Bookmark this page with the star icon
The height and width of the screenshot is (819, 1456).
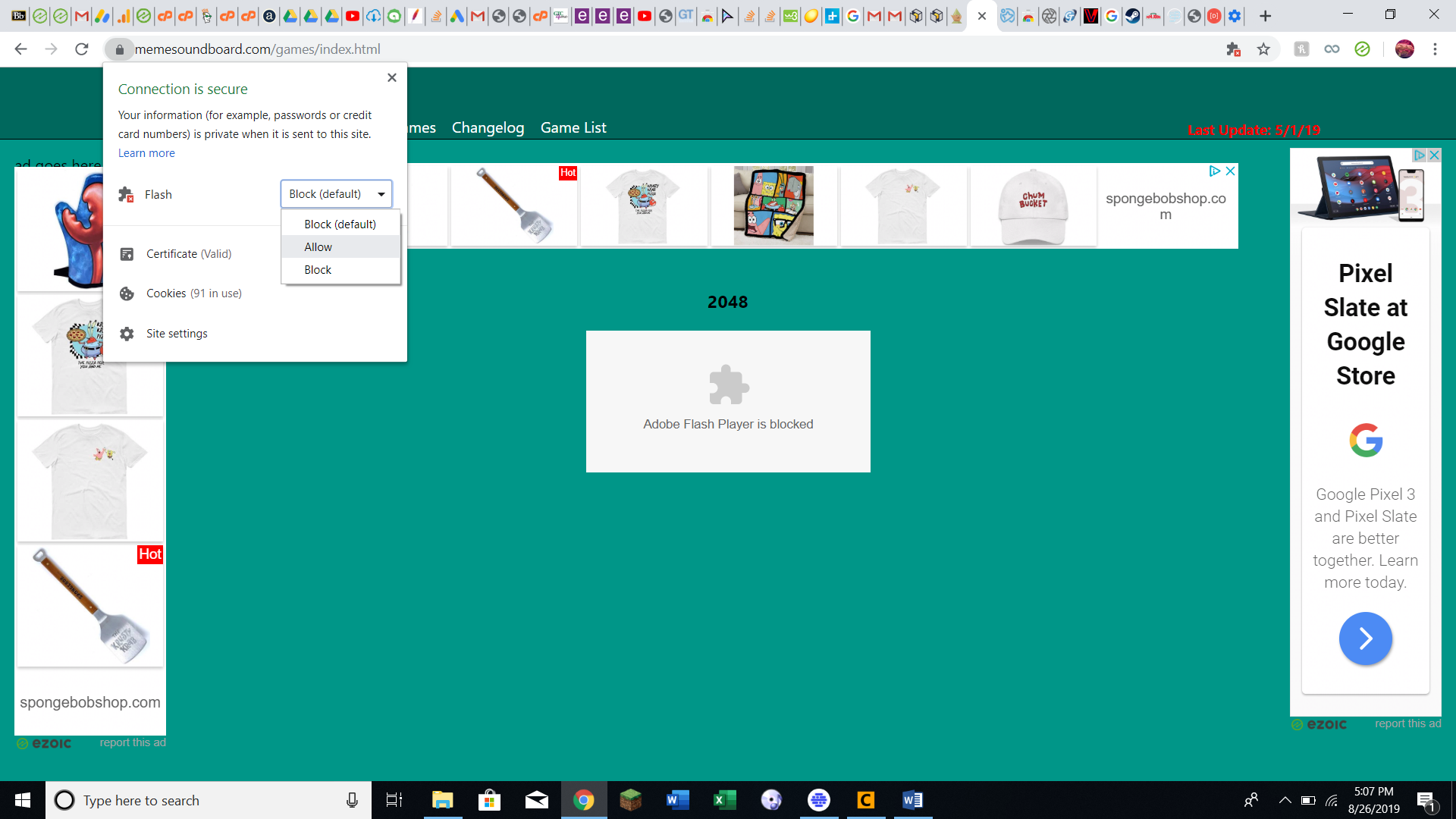click(1263, 49)
